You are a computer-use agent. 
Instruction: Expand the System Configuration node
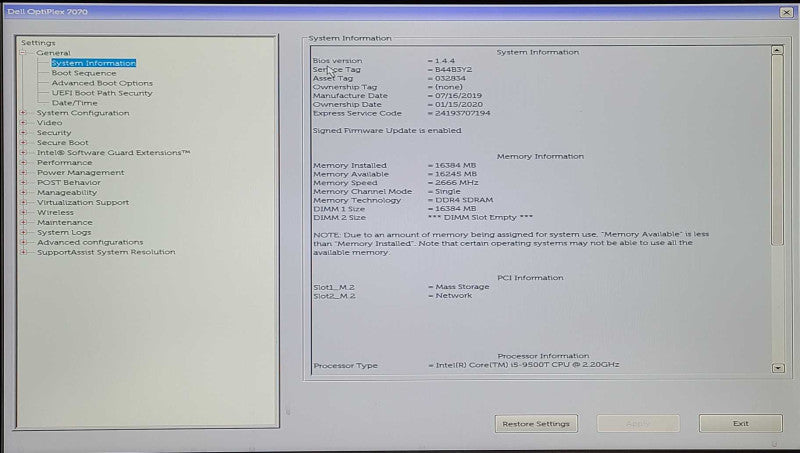[23, 113]
